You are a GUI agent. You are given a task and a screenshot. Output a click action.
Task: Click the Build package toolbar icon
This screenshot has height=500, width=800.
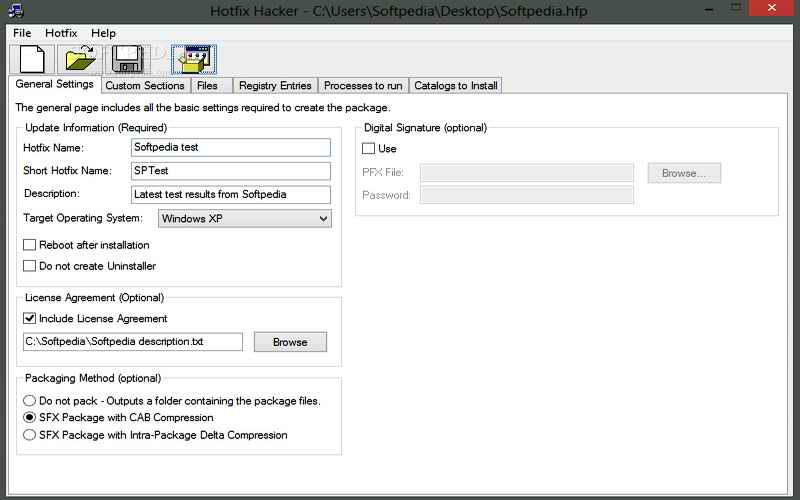[192, 60]
